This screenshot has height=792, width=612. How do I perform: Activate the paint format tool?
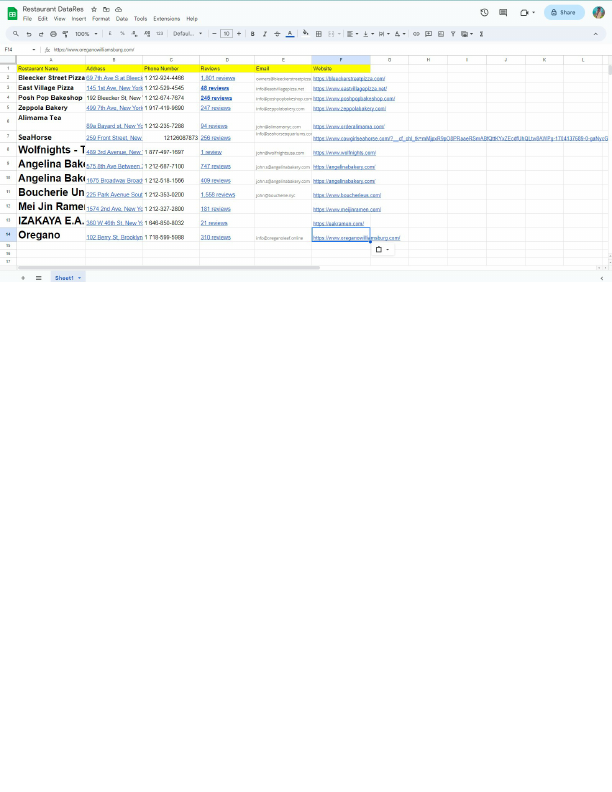(65, 34)
